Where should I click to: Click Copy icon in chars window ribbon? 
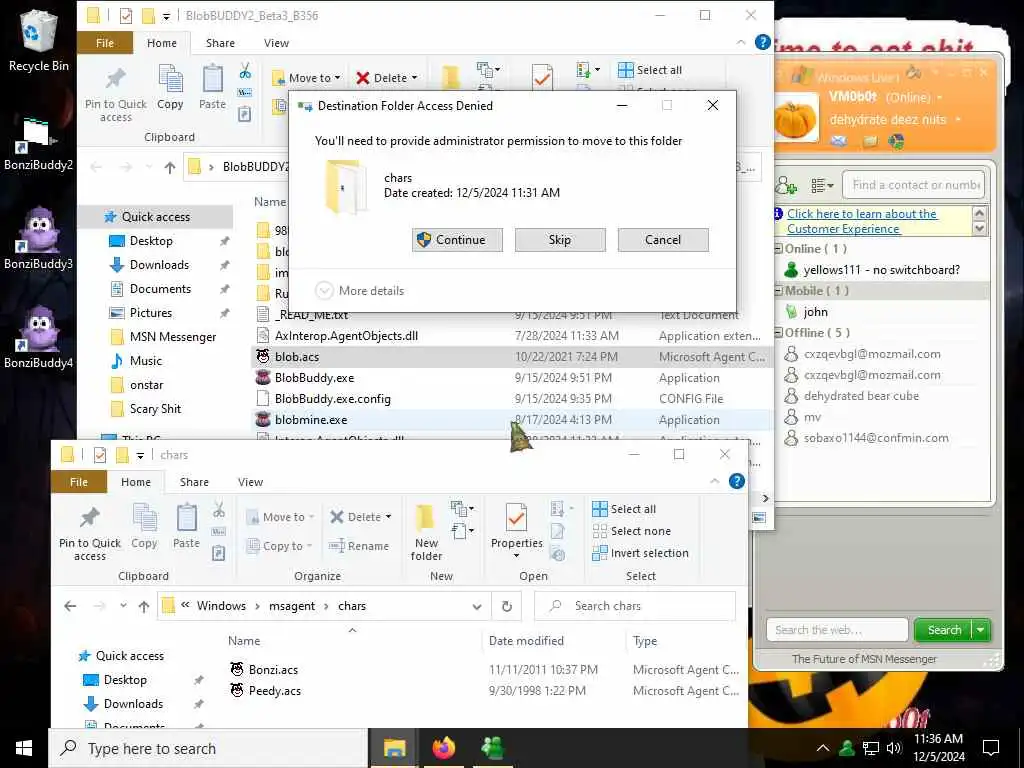pos(144,526)
